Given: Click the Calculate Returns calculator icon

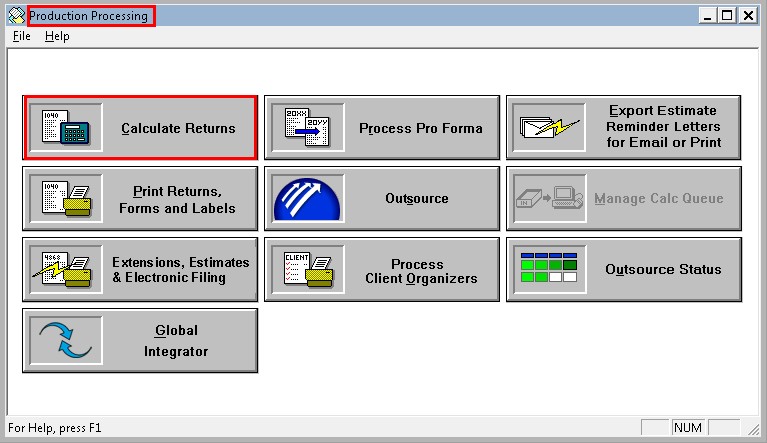Looking at the screenshot, I should tap(66, 127).
